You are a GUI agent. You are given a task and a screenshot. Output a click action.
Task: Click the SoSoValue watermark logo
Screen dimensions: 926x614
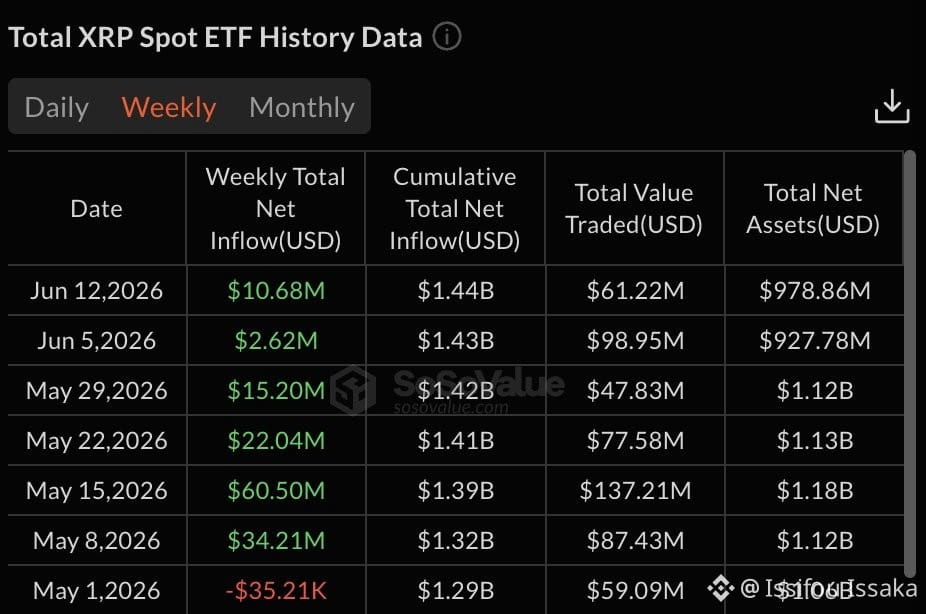(353, 390)
